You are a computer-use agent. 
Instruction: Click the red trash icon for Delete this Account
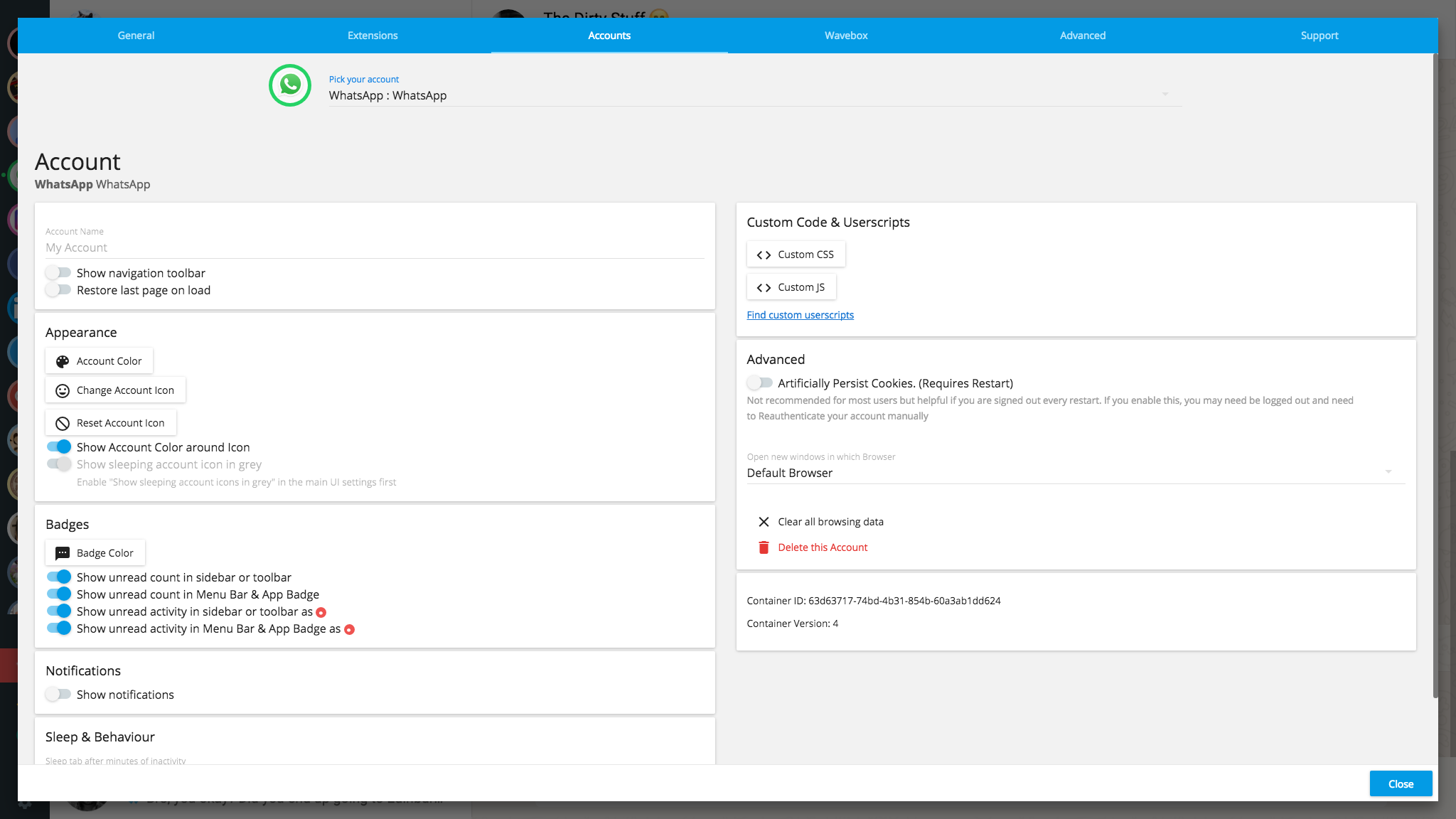764,547
